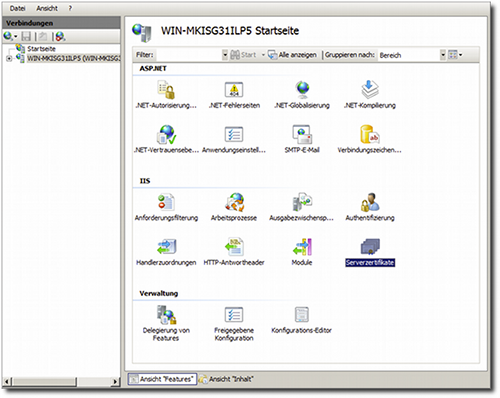Open .NET-Globalisierung feature
The image size is (500, 398).
tap(302, 95)
